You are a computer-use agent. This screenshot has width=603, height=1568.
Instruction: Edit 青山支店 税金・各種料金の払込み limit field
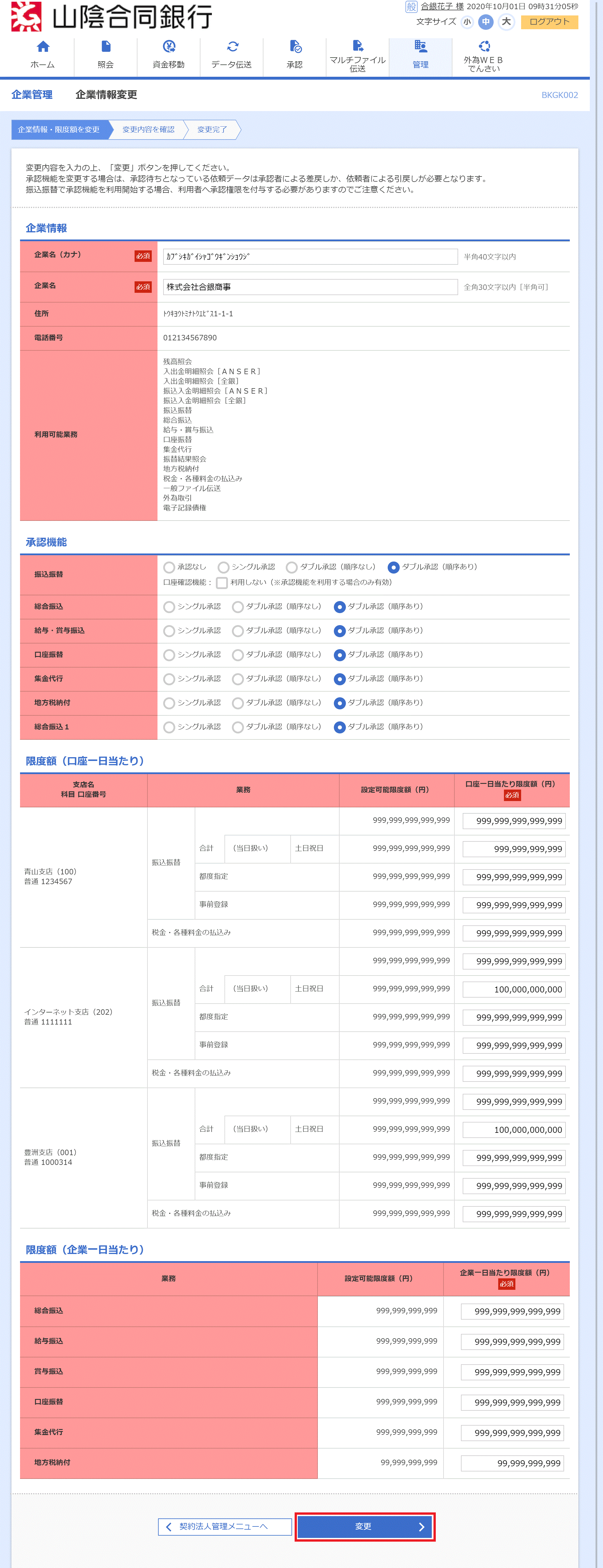pyautogui.click(x=514, y=933)
